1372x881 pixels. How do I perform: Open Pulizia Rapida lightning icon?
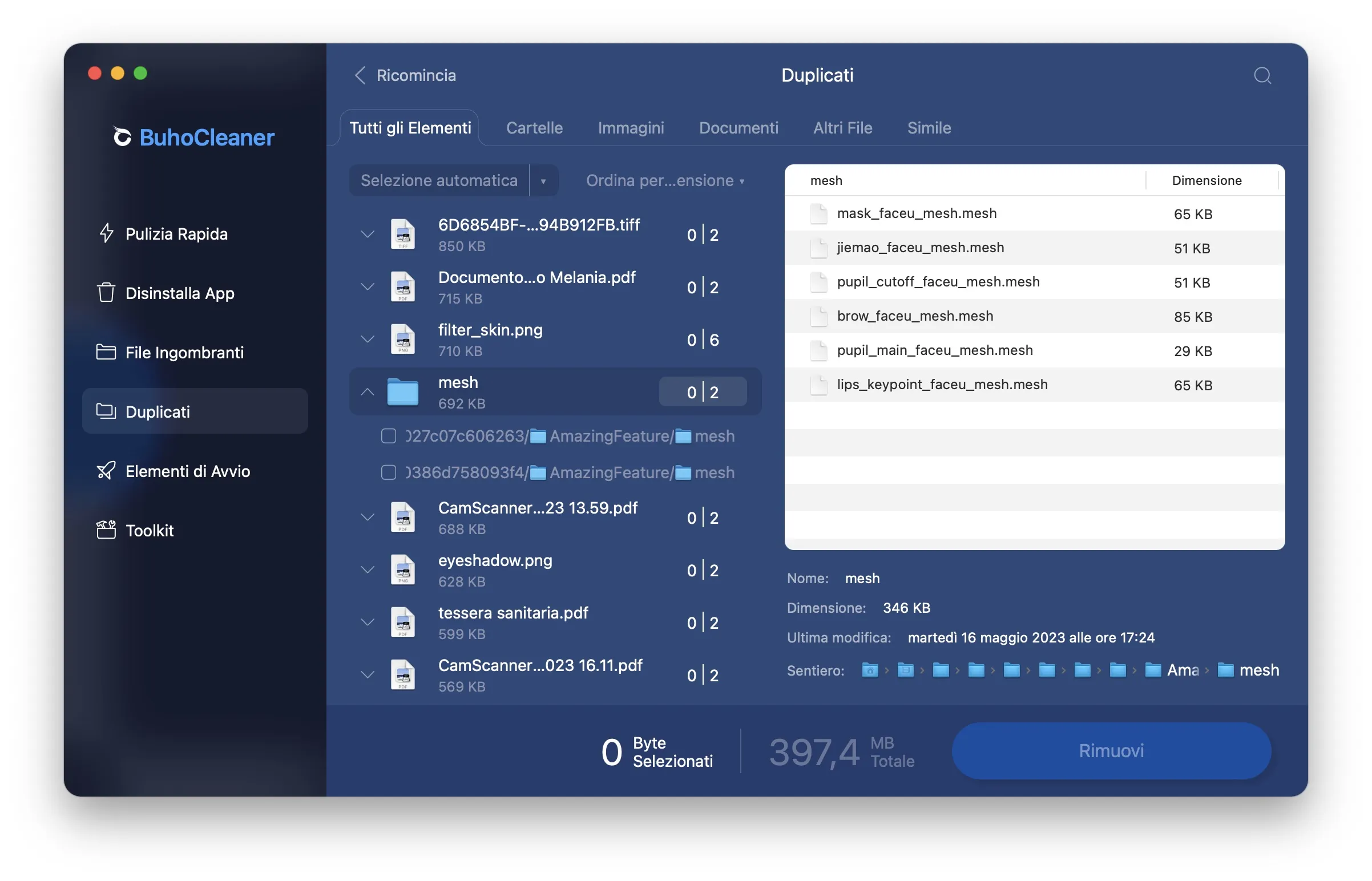point(106,233)
